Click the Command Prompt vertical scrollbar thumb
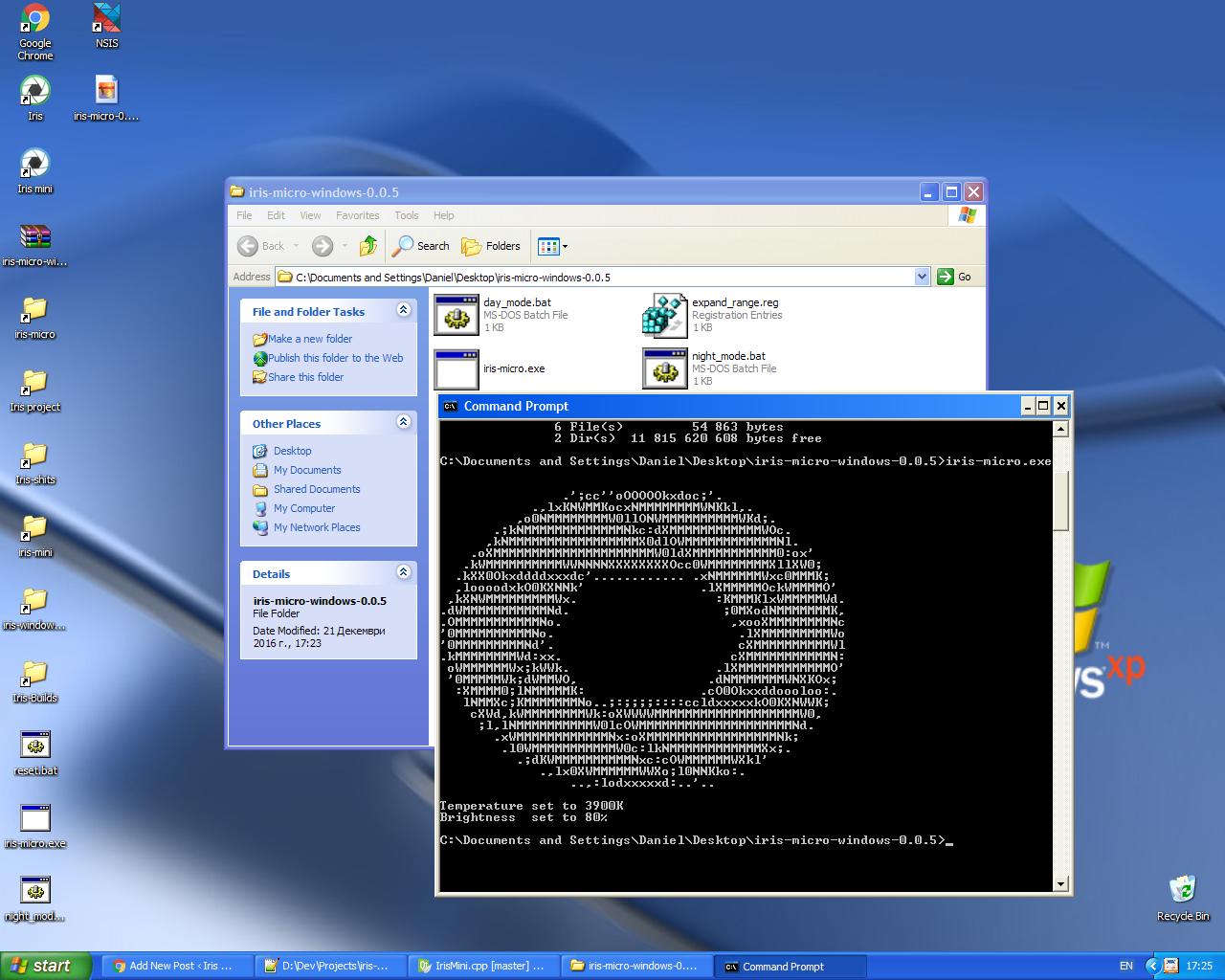Viewport: 1225px width, 980px height. click(x=1060, y=500)
